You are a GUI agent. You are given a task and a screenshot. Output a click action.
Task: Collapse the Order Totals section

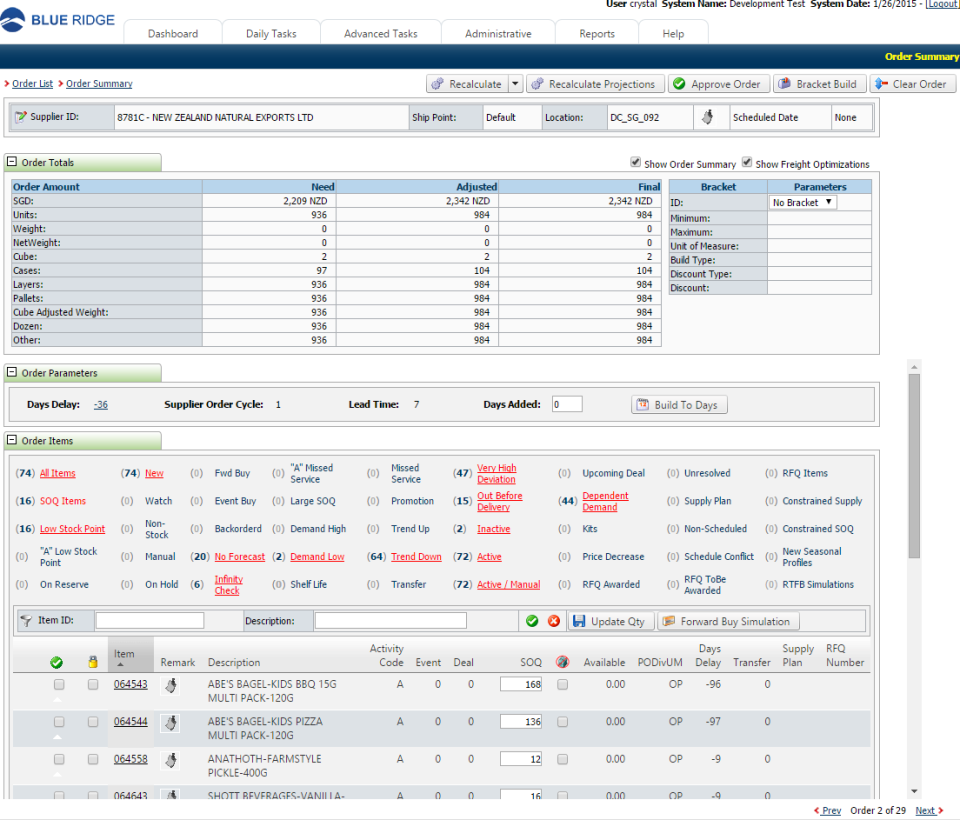click(13, 161)
